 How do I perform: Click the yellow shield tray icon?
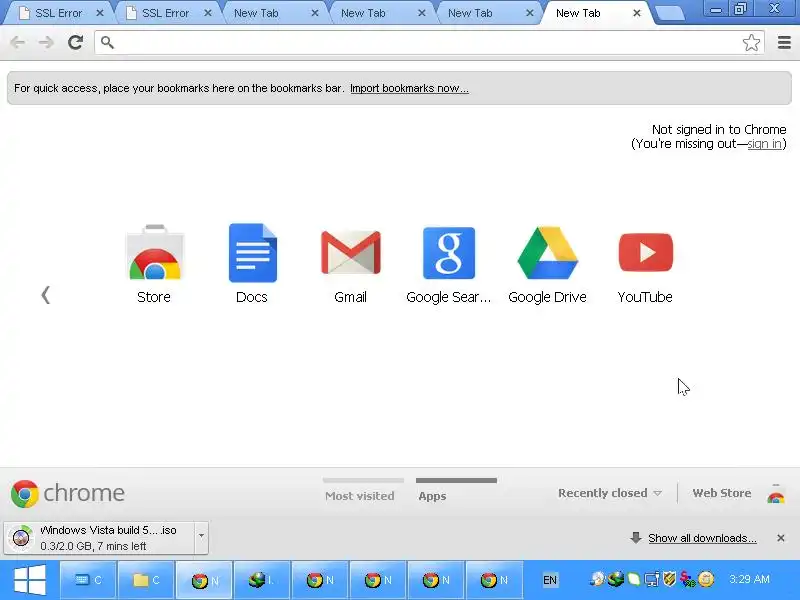669,579
